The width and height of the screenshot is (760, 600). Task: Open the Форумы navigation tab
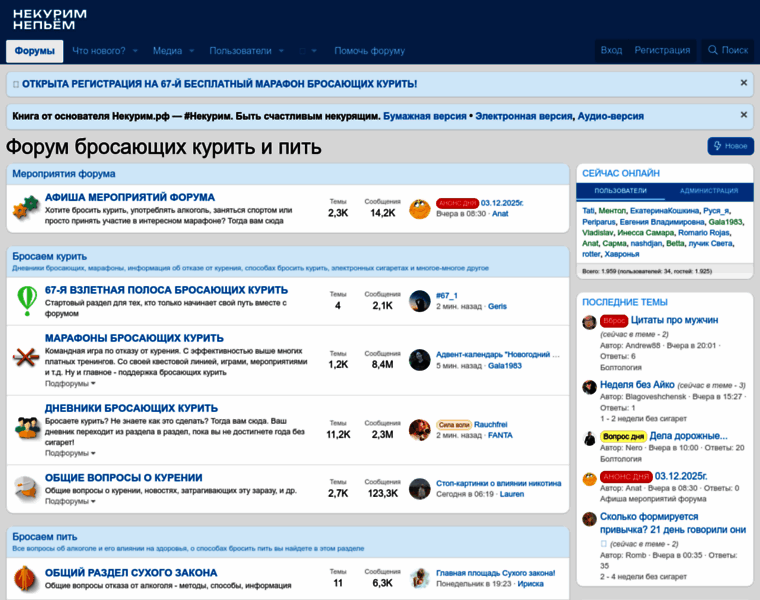point(34,51)
